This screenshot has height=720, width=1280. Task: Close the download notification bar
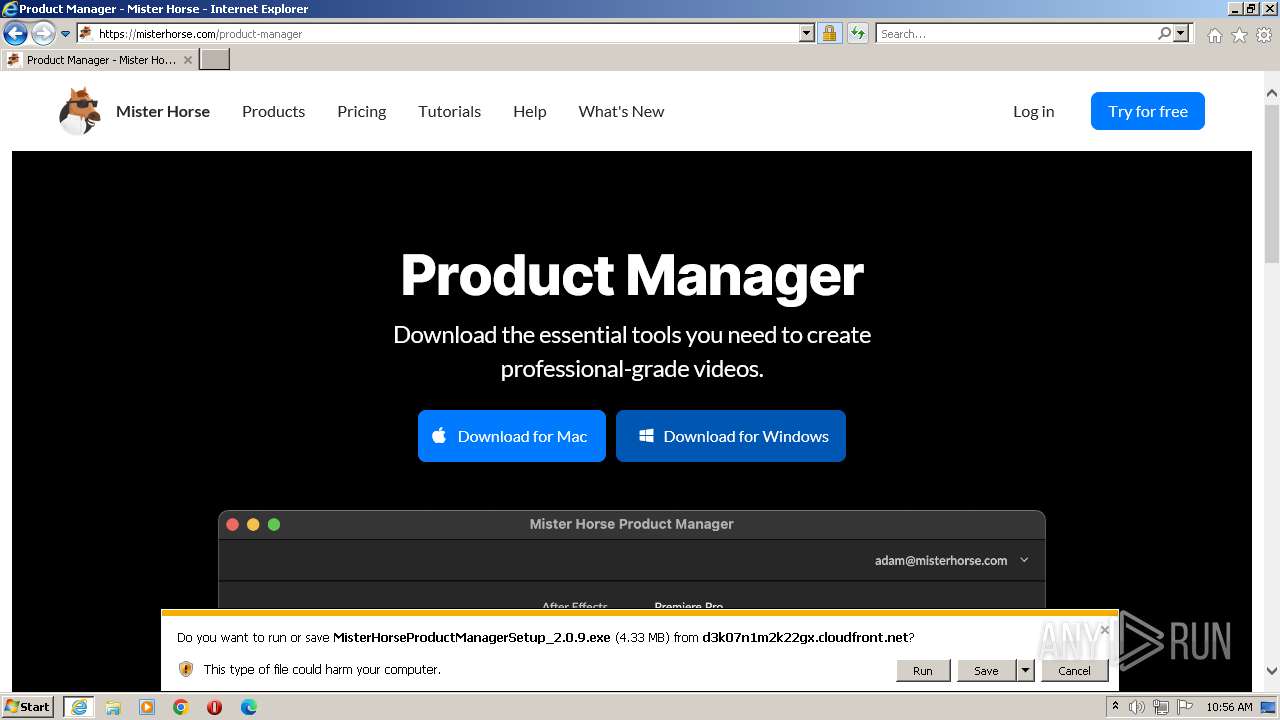1104,630
